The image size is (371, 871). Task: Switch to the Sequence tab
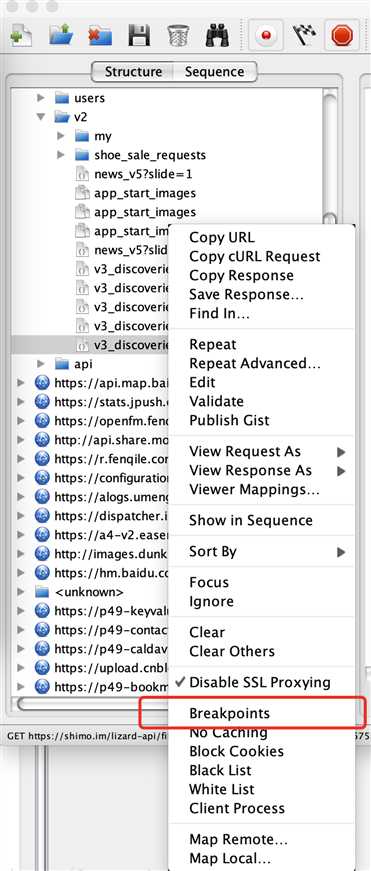pos(214,72)
